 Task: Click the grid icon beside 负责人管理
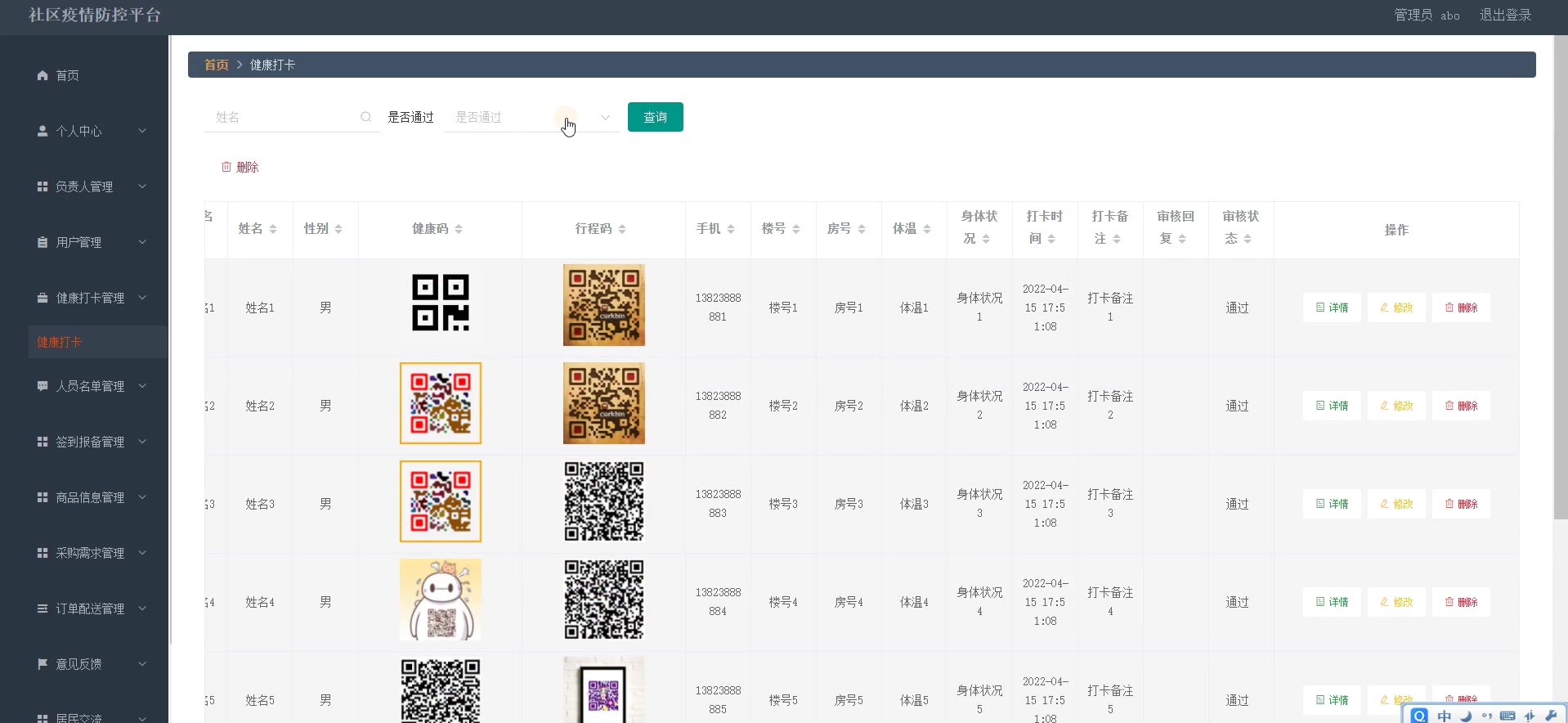(43, 186)
